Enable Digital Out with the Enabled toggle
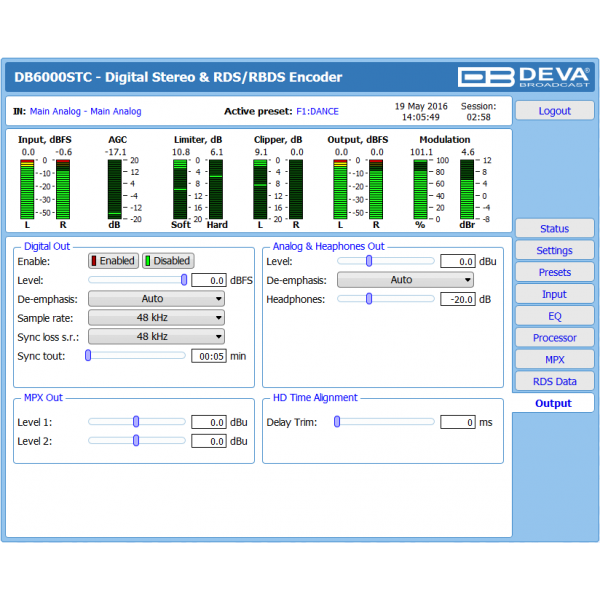The image size is (600, 600). pos(113,261)
